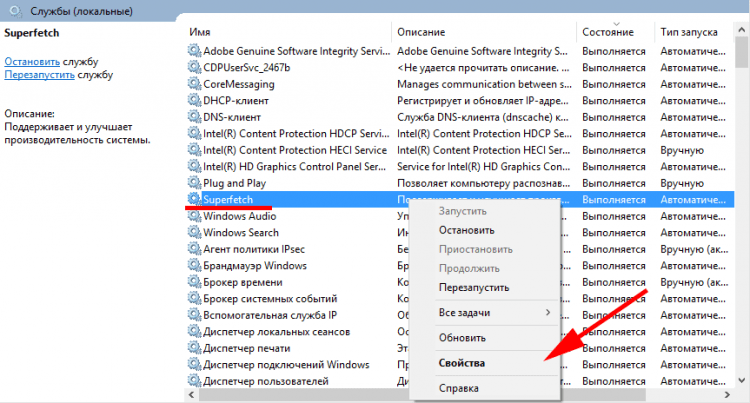This screenshot has height=403, width=750.
Task: Open Справка from the context menu
Action: click(x=459, y=388)
